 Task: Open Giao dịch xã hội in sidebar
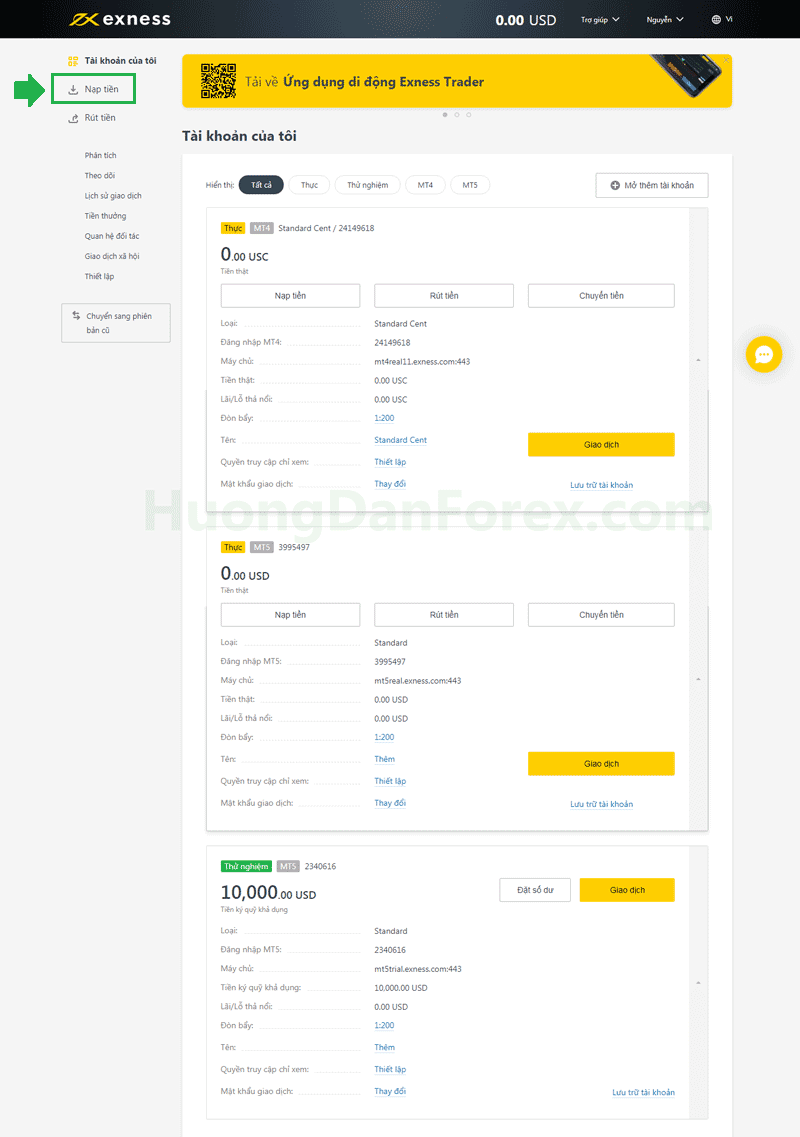[x=112, y=257]
